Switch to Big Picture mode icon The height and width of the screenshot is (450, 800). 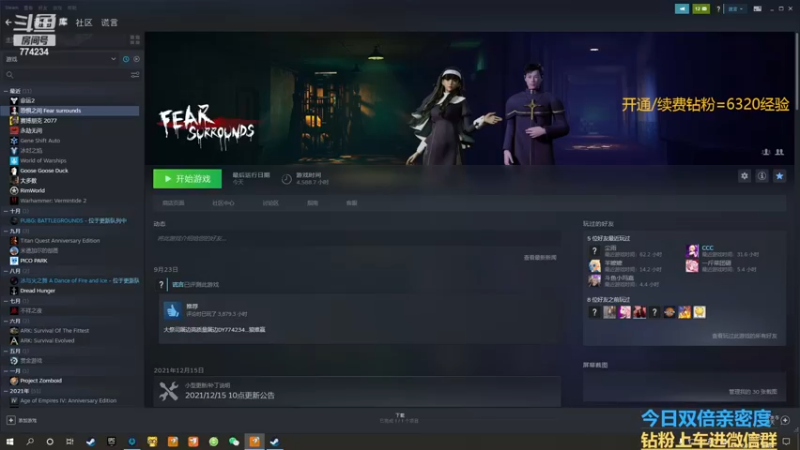pyautogui.click(x=758, y=9)
